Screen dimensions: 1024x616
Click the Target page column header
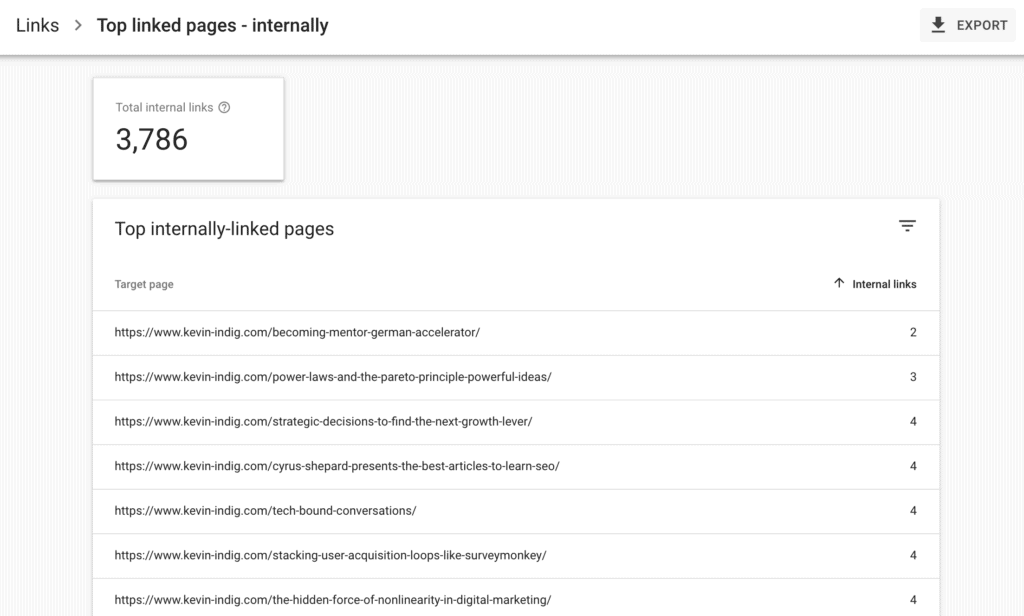click(144, 284)
